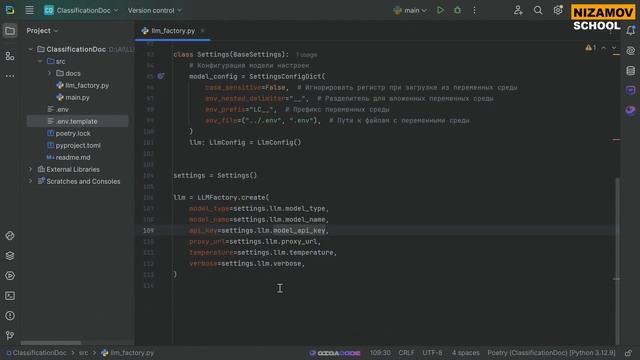Open the main run configuration dropdown

410,10
